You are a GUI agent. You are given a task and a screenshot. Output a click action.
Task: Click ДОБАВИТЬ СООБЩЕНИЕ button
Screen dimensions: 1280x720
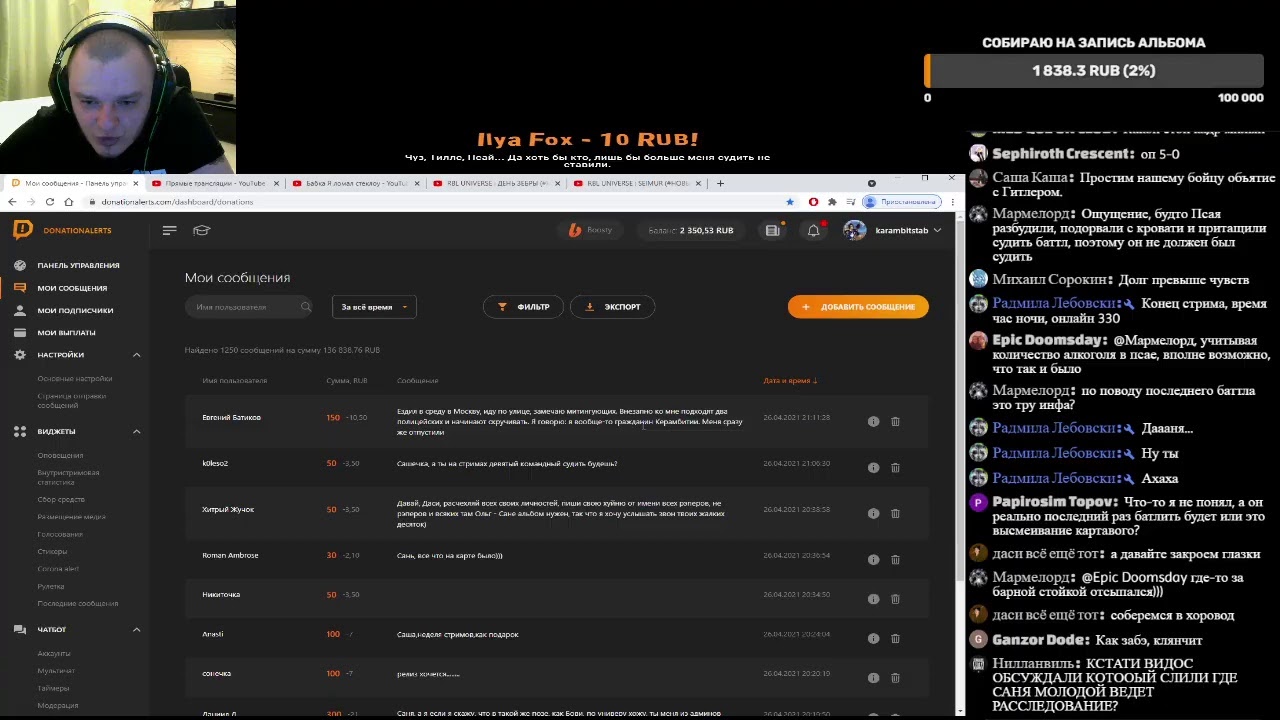pos(858,307)
